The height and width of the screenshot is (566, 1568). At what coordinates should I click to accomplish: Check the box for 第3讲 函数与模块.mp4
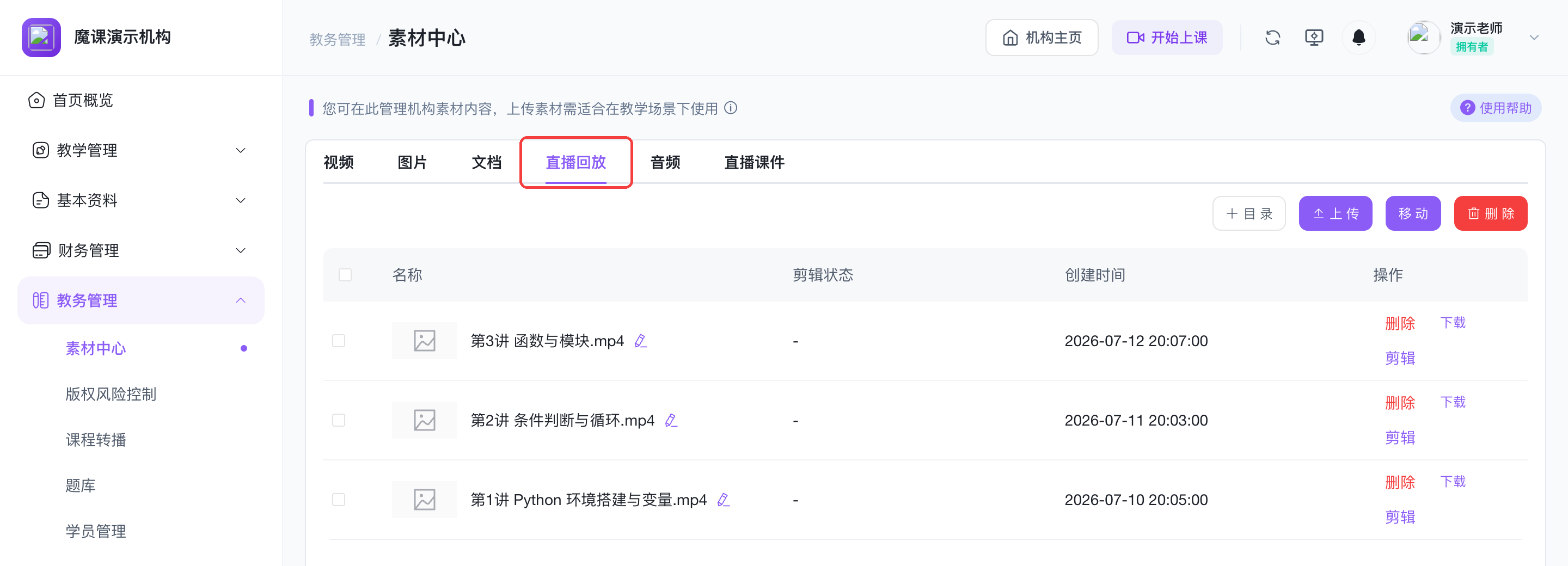click(339, 341)
